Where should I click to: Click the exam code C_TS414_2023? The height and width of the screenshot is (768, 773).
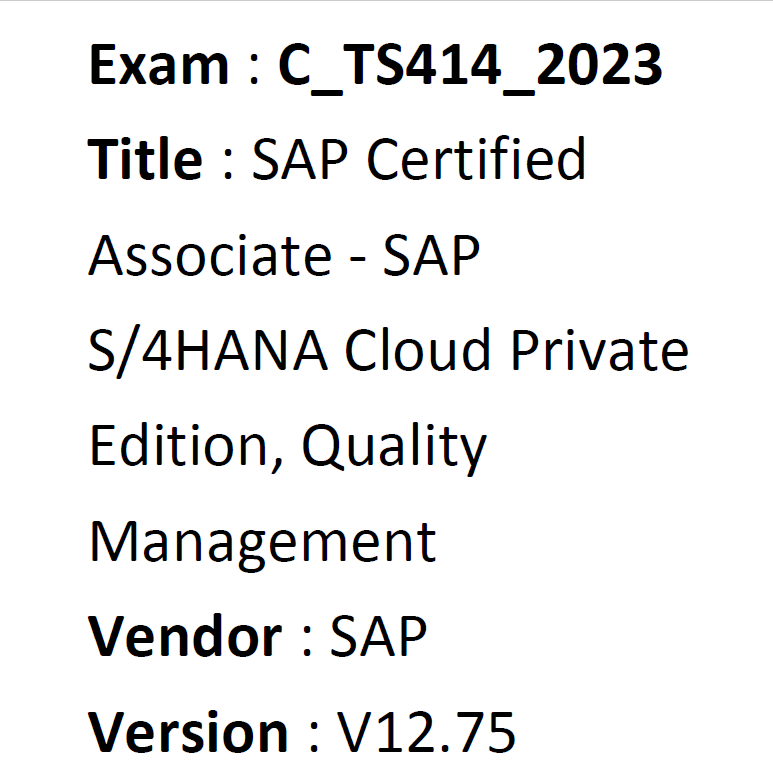click(x=470, y=66)
